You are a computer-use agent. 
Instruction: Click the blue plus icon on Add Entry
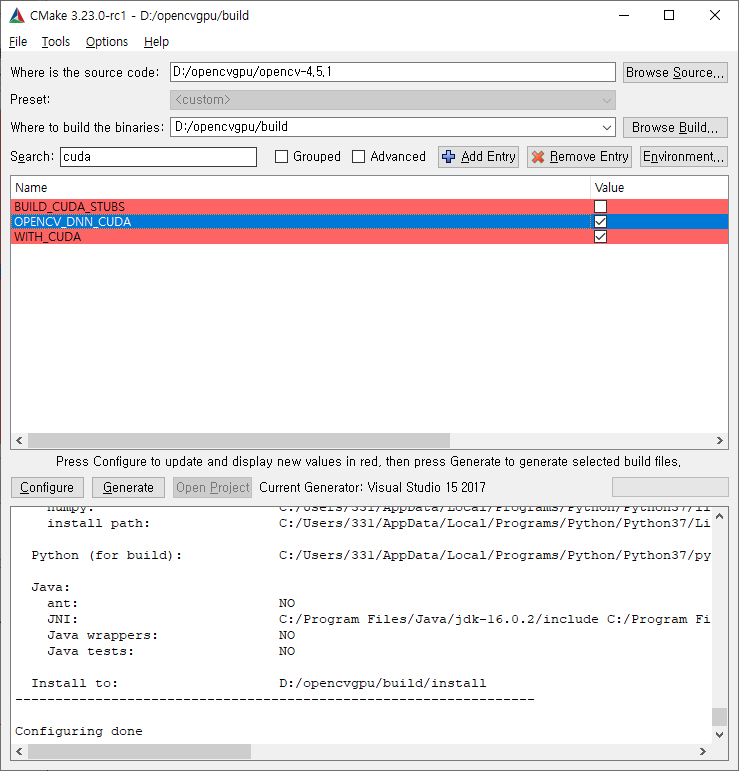448,157
